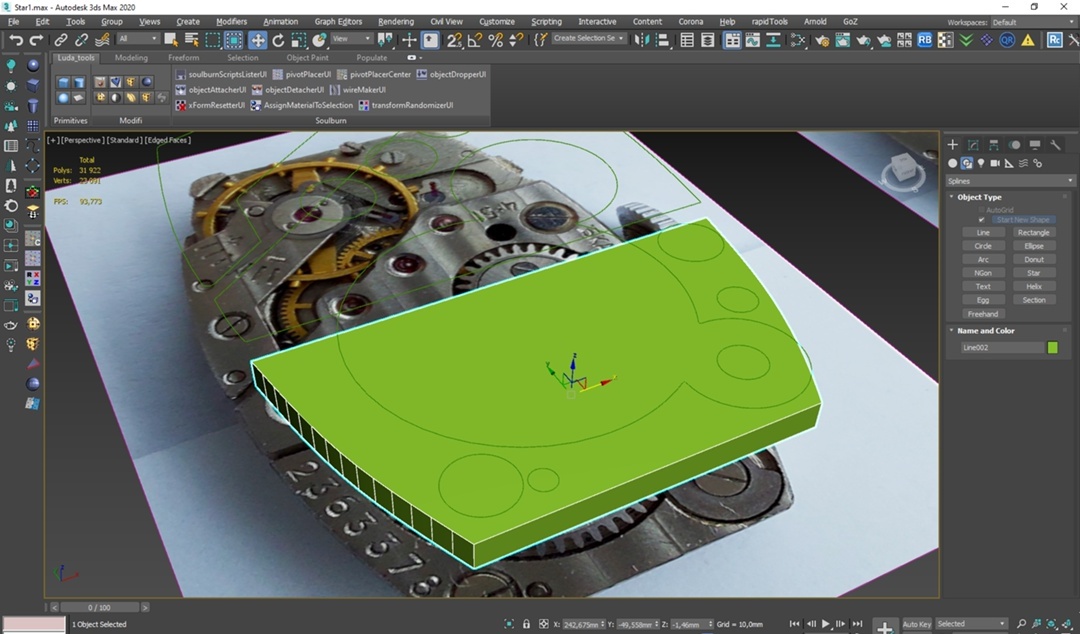Toggle the Auto Key button
The image size is (1080, 634).
point(916,624)
